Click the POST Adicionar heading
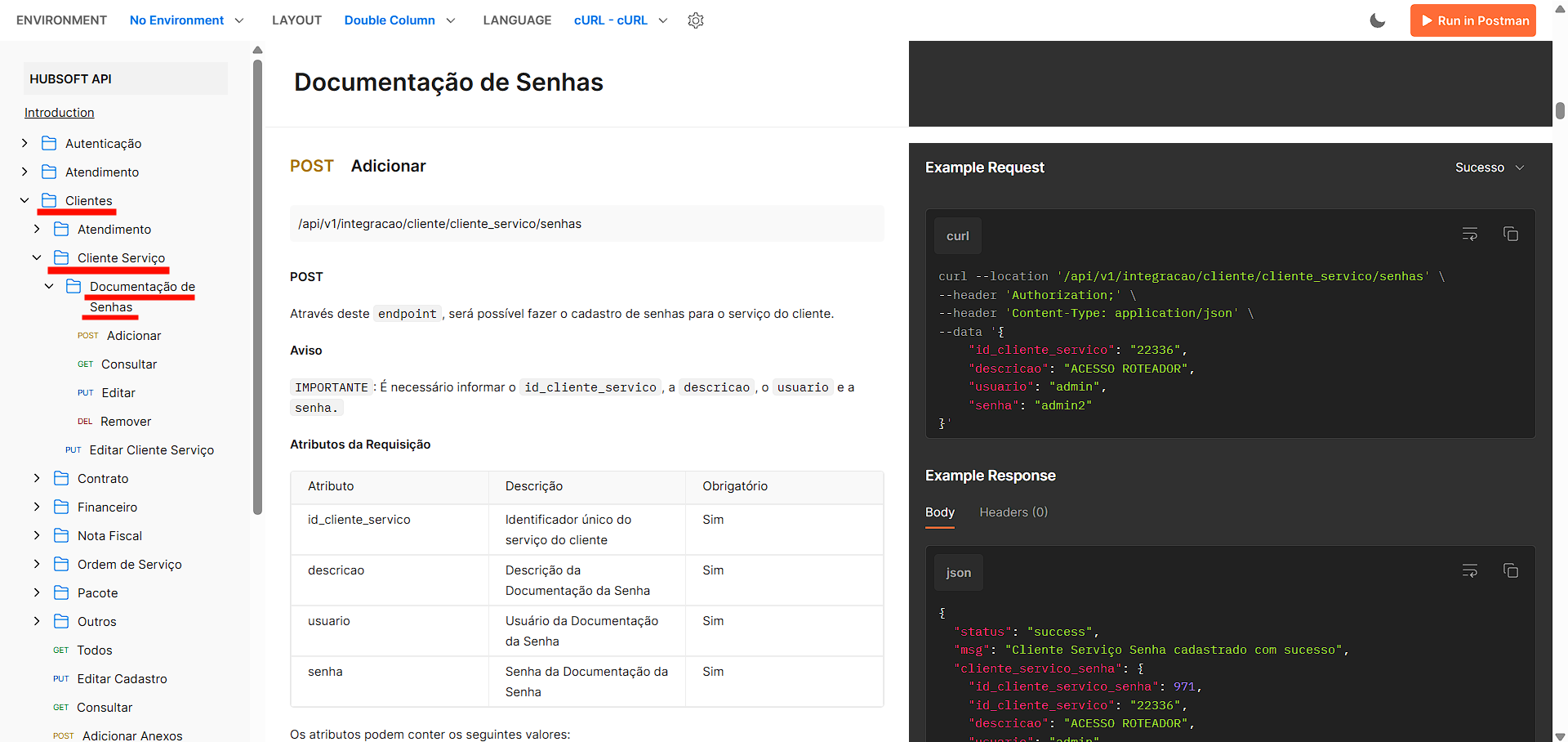 coord(358,166)
